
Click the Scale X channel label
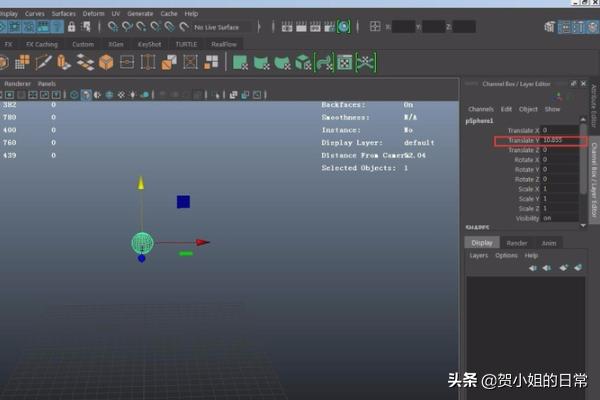click(528, 189)
